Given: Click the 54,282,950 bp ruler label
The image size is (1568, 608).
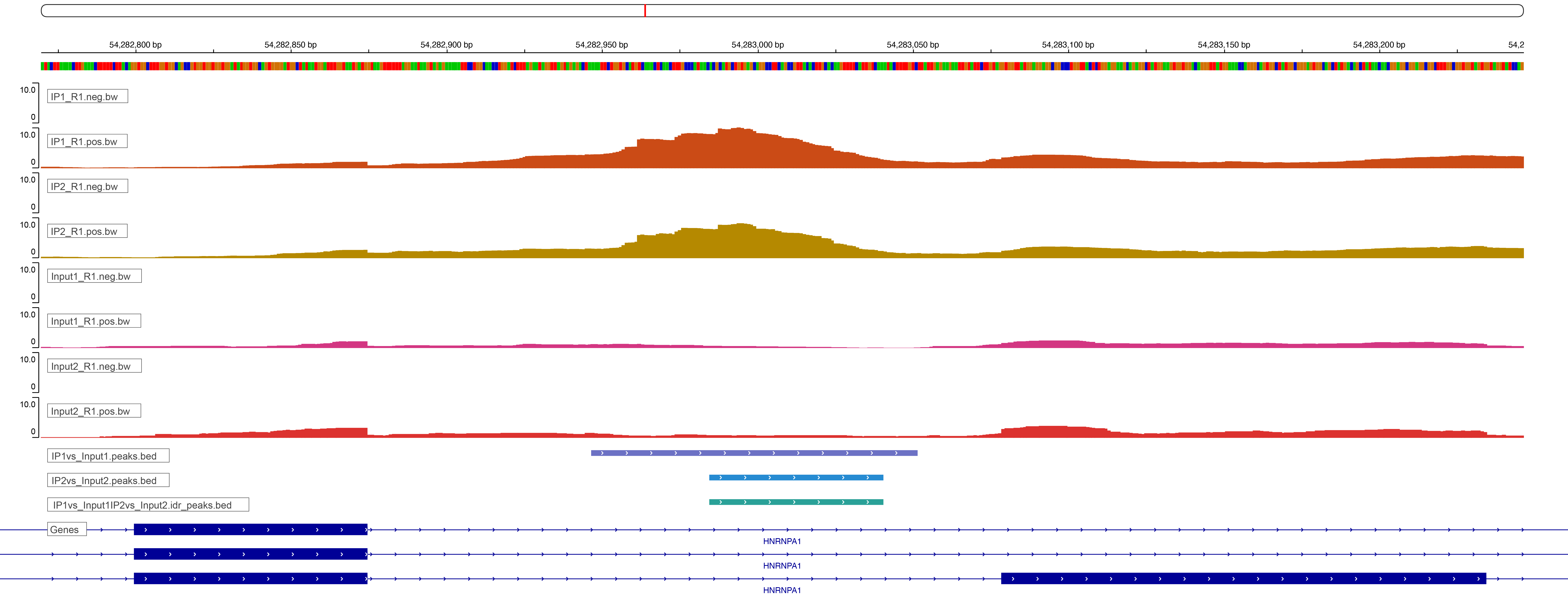Looking at the screenshot, I should tap(601, 45).
